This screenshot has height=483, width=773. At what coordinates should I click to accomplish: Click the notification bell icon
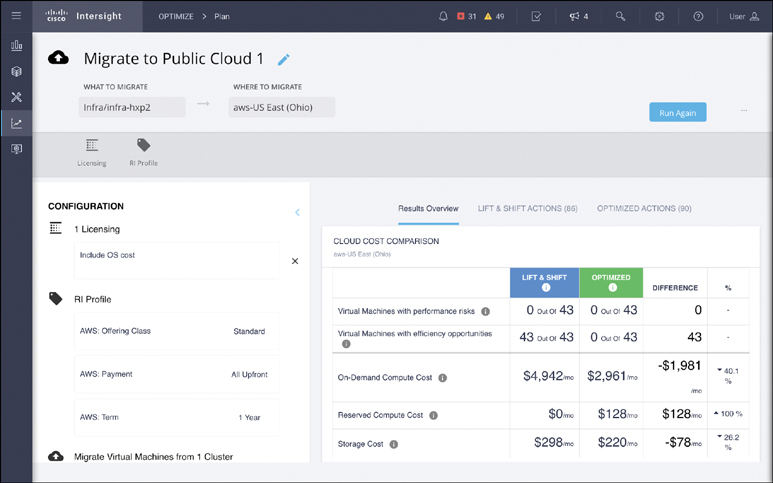pos(443,16)
